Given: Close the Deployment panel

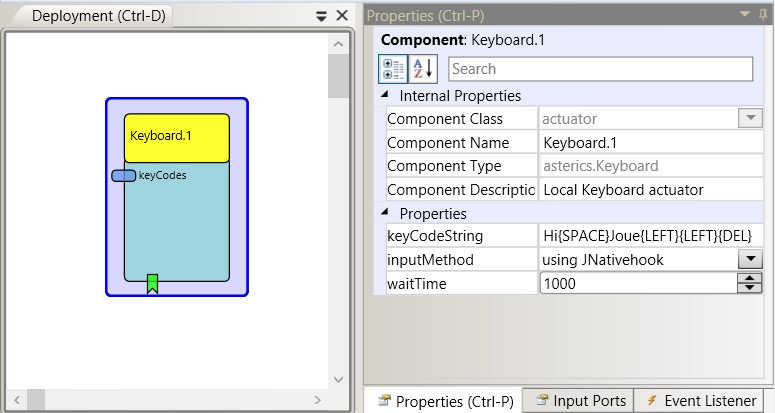Looking at the screenshot, I should [342, 16].
